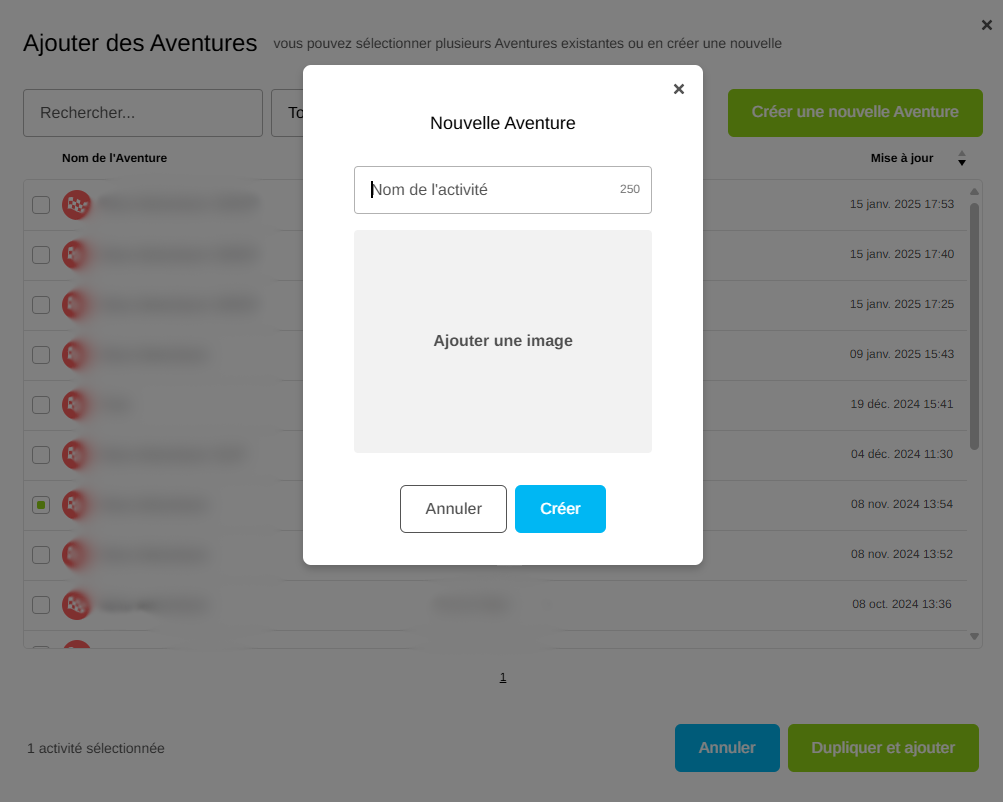Click the Ajouter une image area
This screenshot has width=1003, height=802.
pyautogui.click(x=503, y=341)
